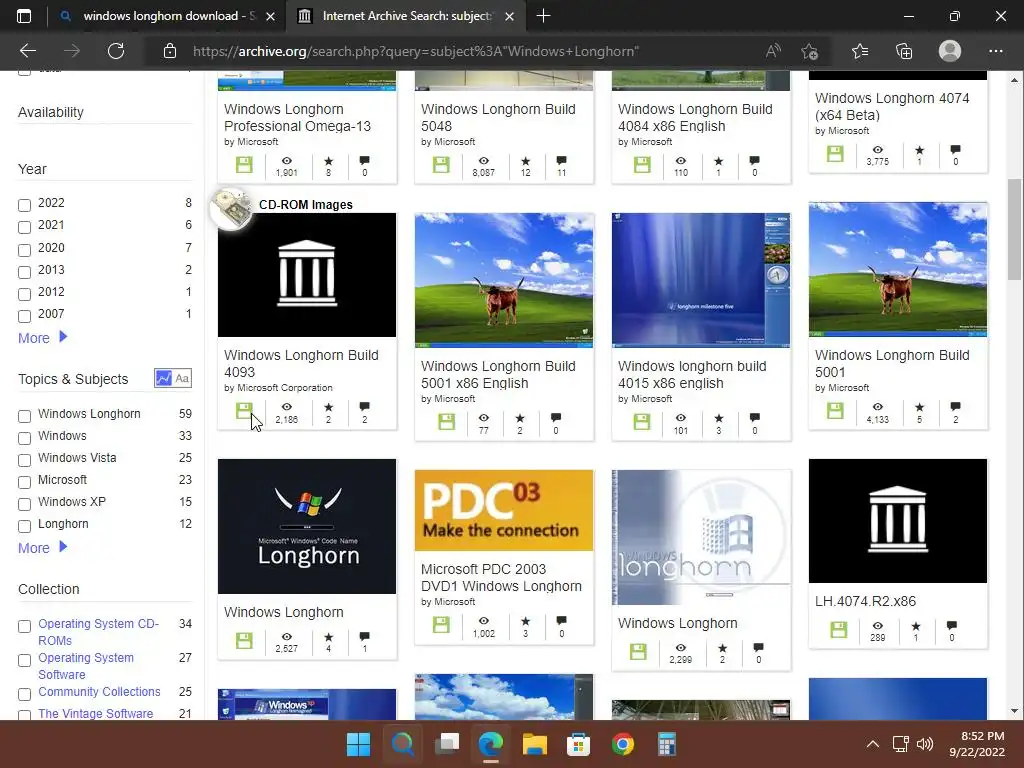Viewport: 1024px width, 768px height.
Task: Open Windows Longhorn Build 5001 x86 English link
Action: pyautogui.click(x=498, y=375)
